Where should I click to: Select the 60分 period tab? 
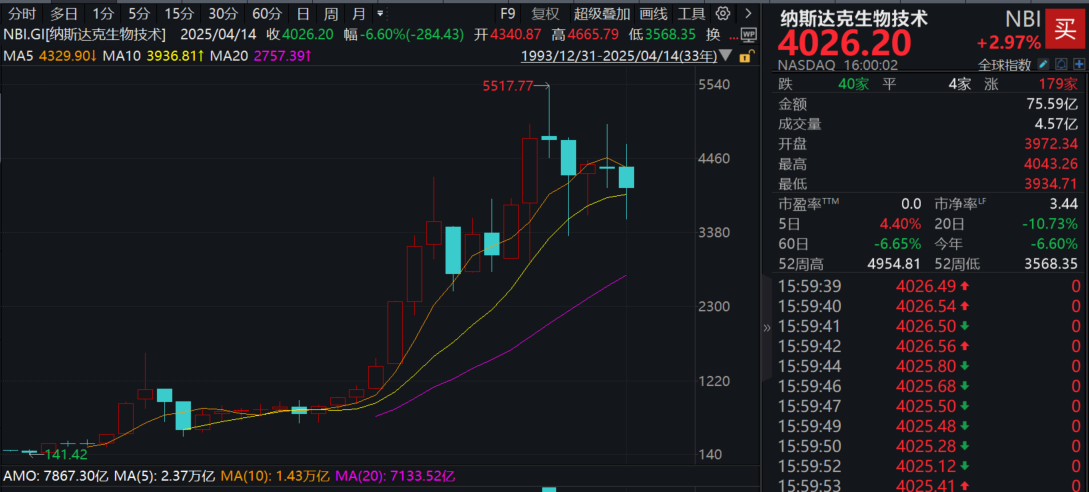coord(266,13)
